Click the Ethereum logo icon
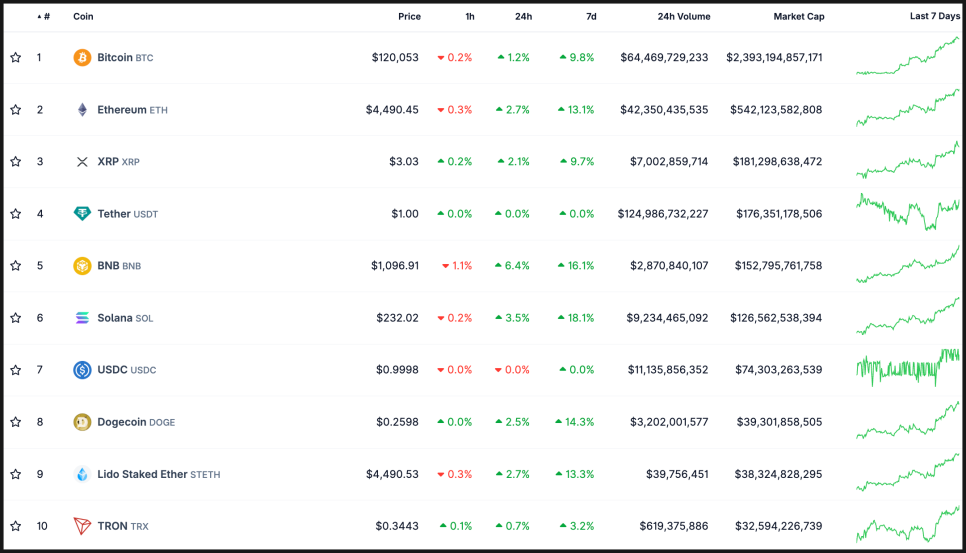966x553 pixels. point(82,110)
